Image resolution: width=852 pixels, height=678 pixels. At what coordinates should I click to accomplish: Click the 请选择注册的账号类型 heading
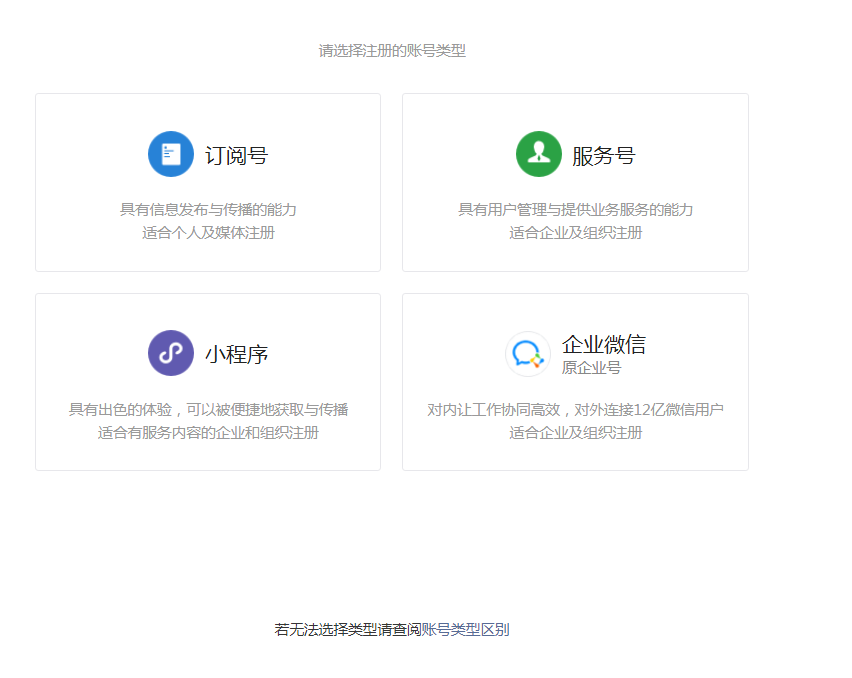pyautogui.click(x=392, y=51)
